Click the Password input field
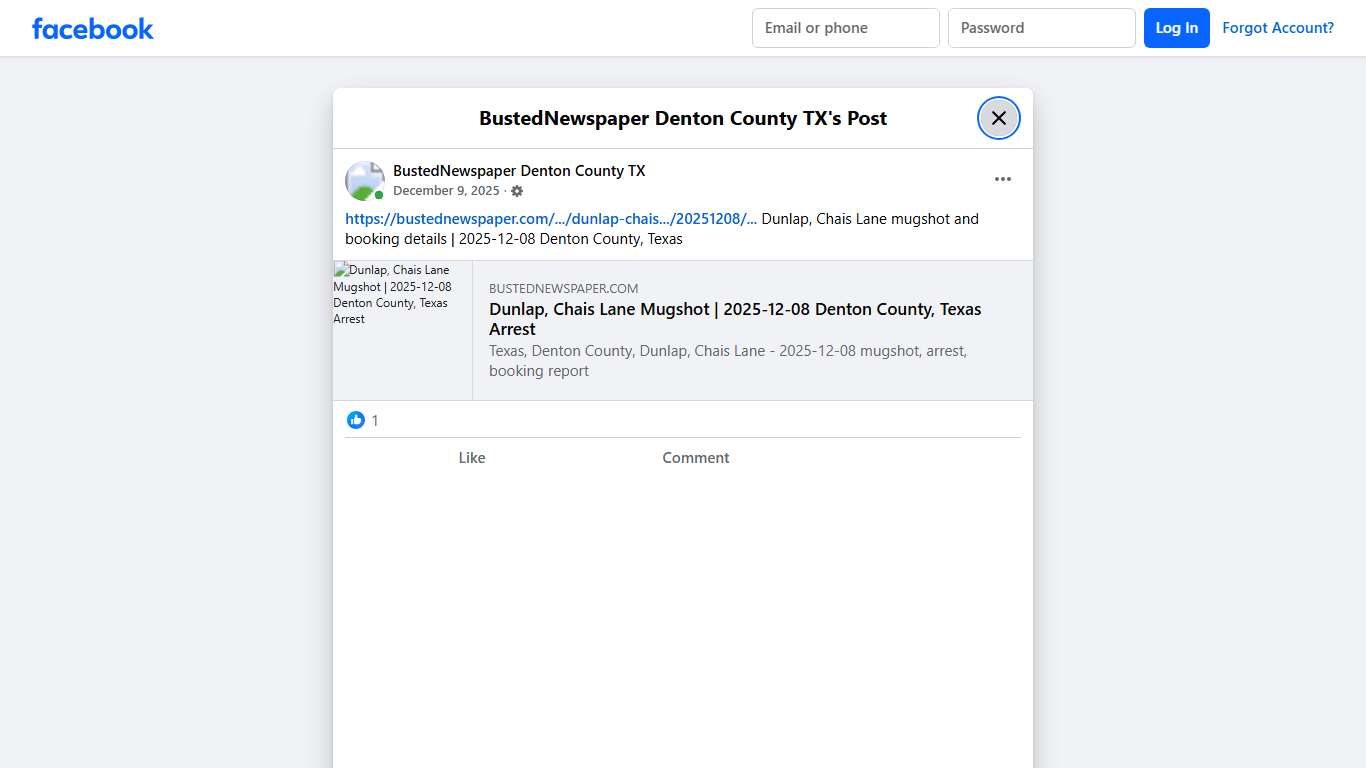 coord(1041,28)
